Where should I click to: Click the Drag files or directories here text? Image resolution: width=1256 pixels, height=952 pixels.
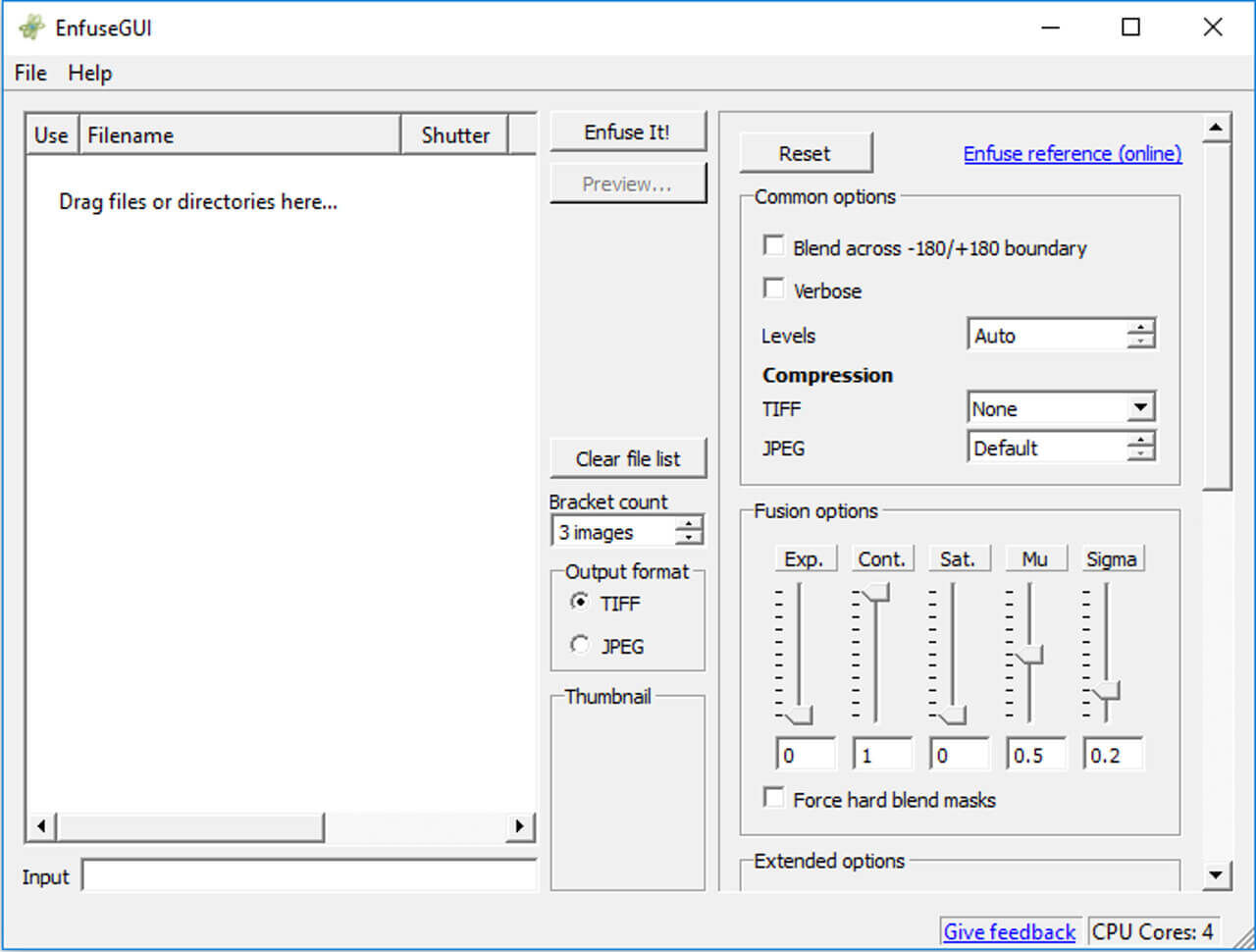click(x=198, y=201)
